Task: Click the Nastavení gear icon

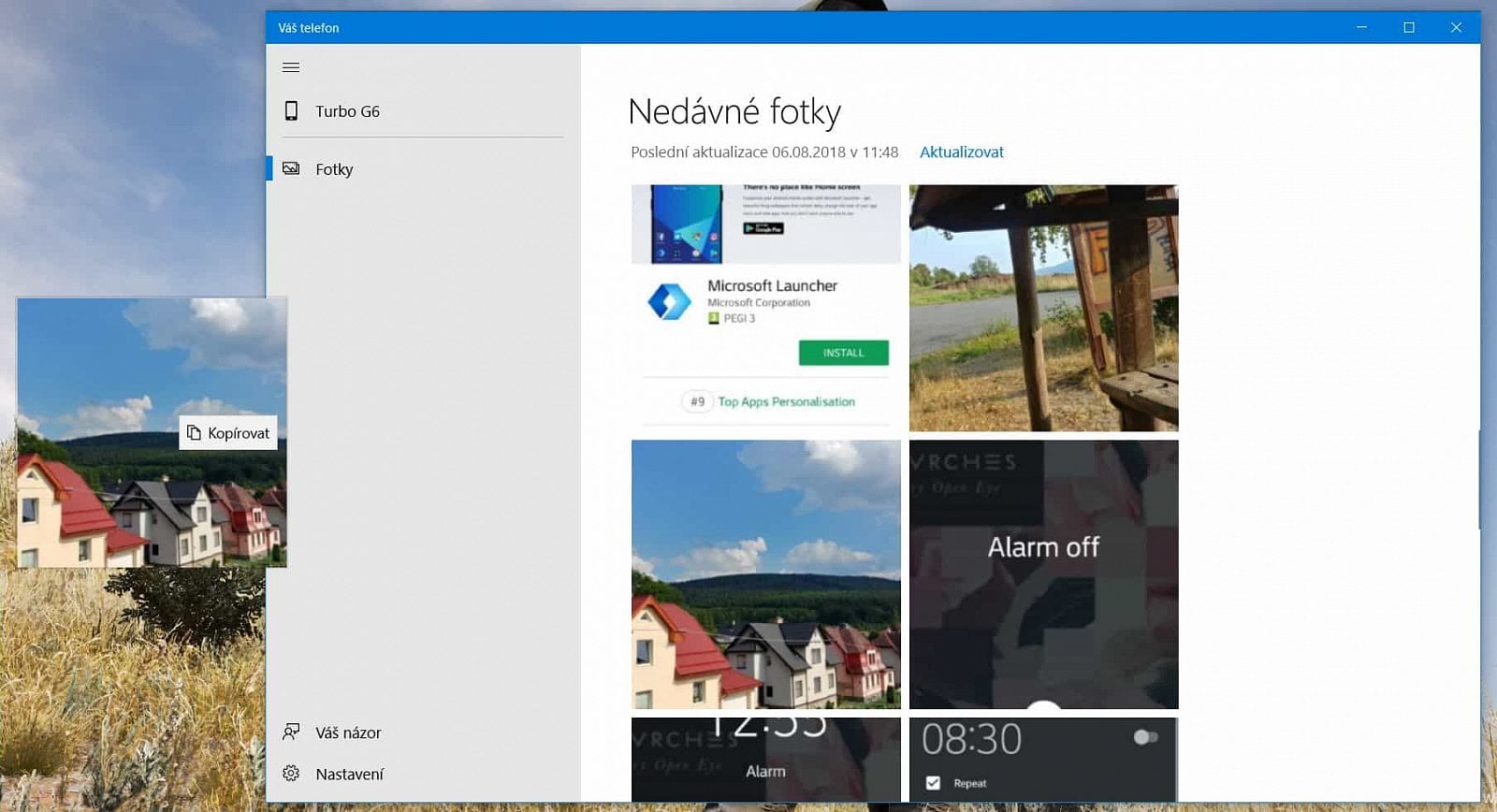Action: pyautogui.click(x=291, y=774)
